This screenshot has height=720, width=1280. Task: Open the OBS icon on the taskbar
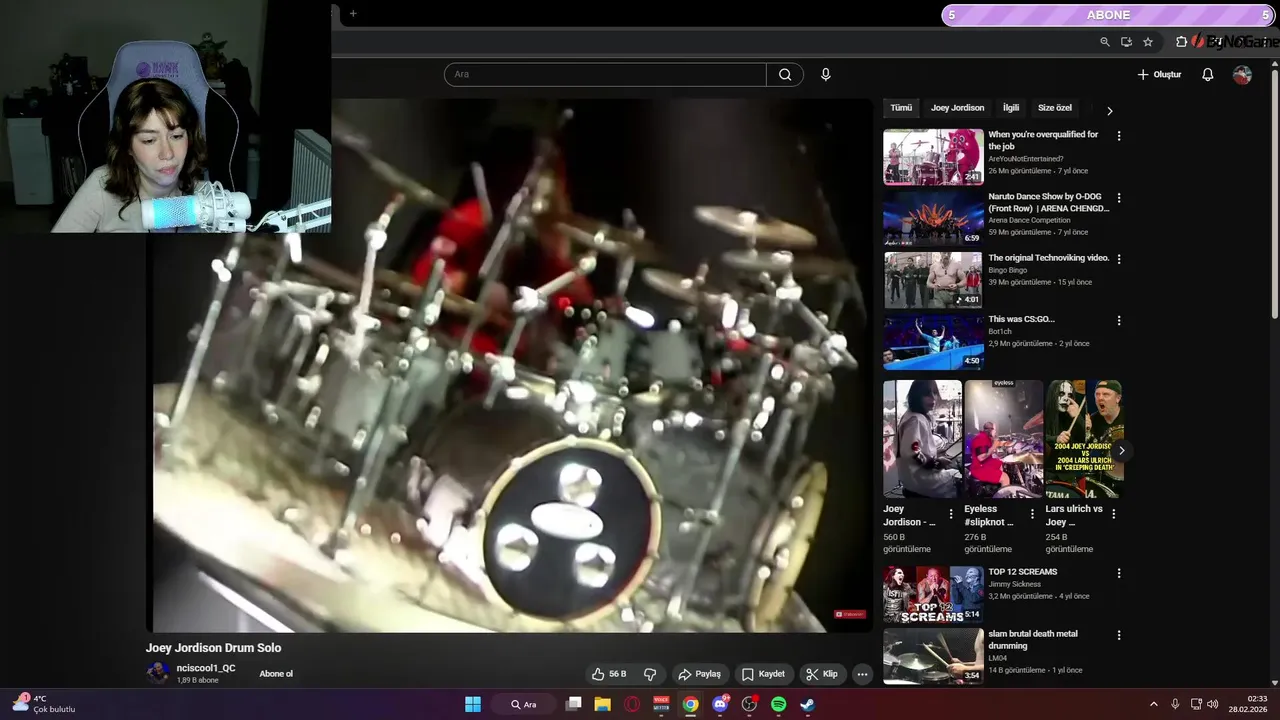(x=749, y=704)
